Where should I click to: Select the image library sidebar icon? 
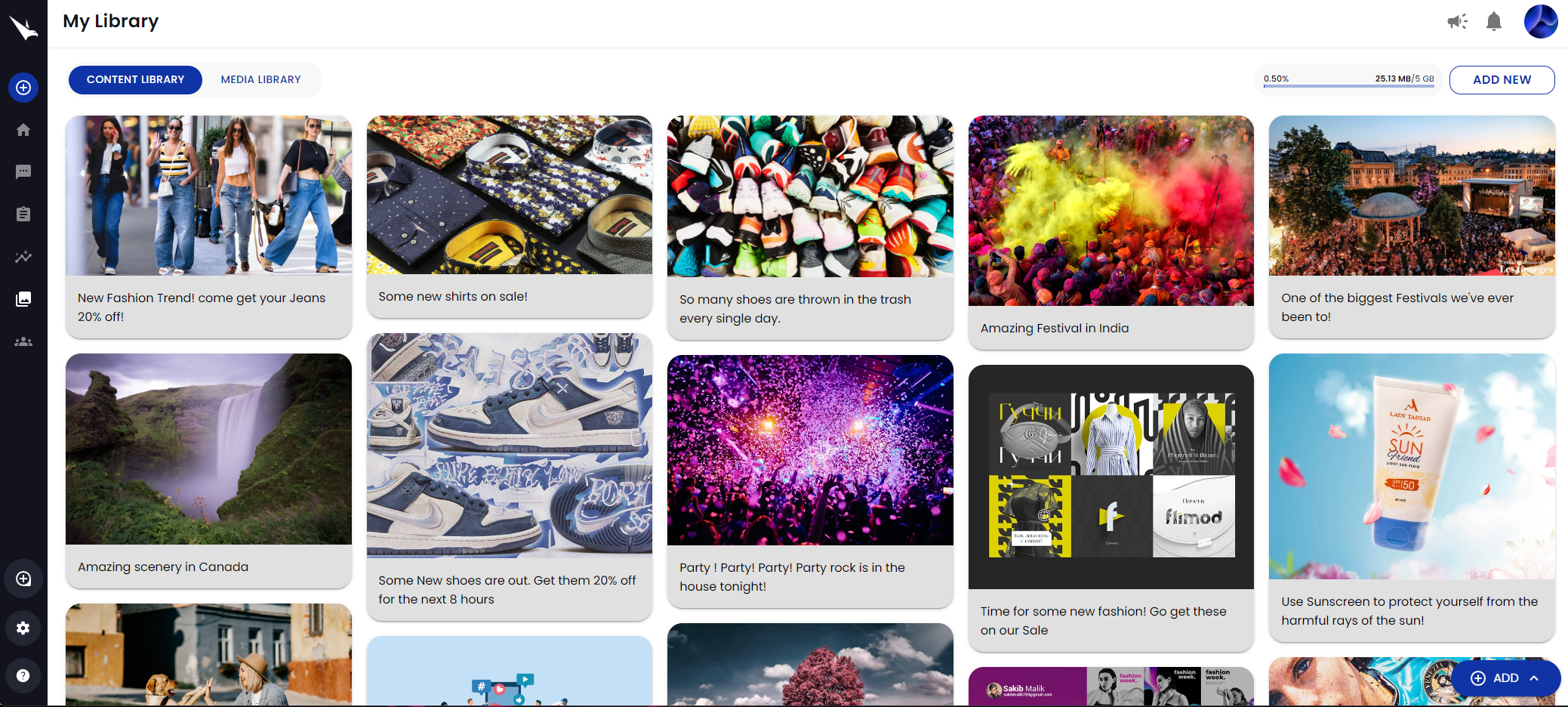[23, 299]
